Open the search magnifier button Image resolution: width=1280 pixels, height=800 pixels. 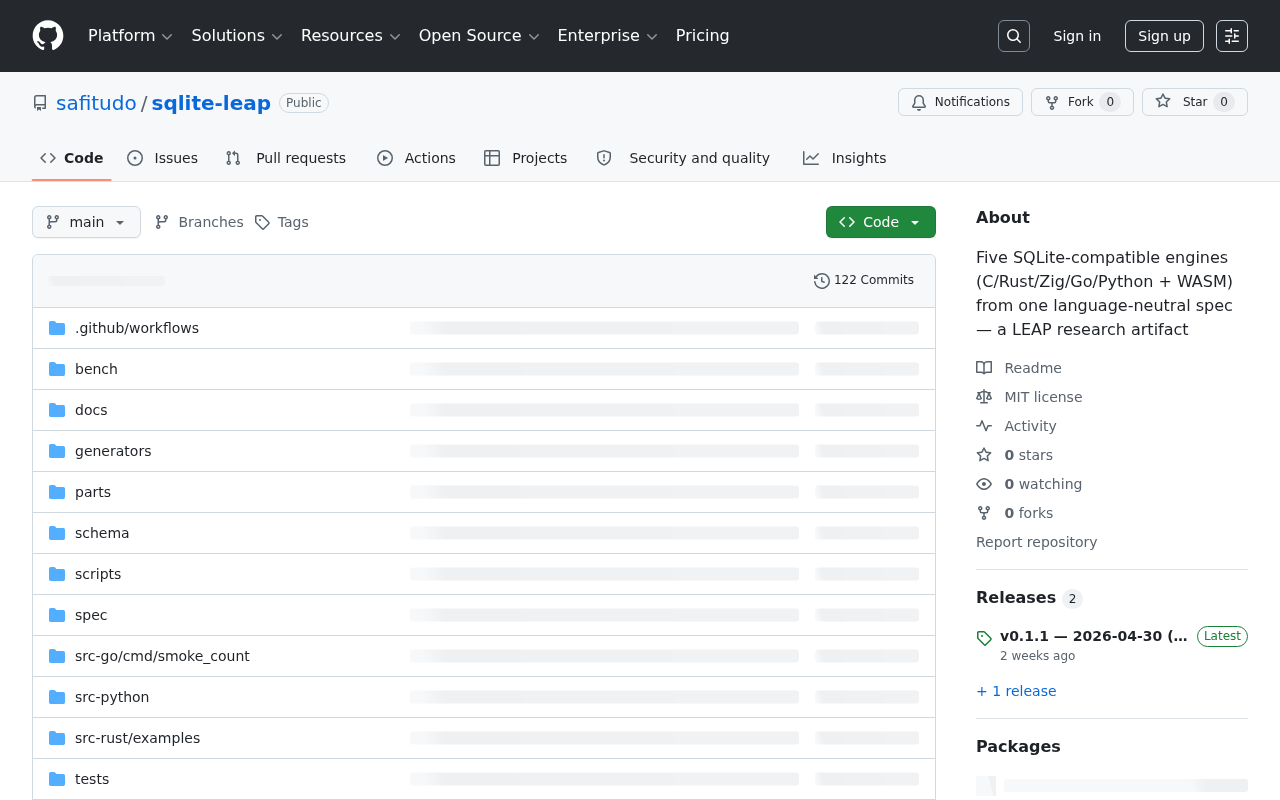[x=1014, y=36]
